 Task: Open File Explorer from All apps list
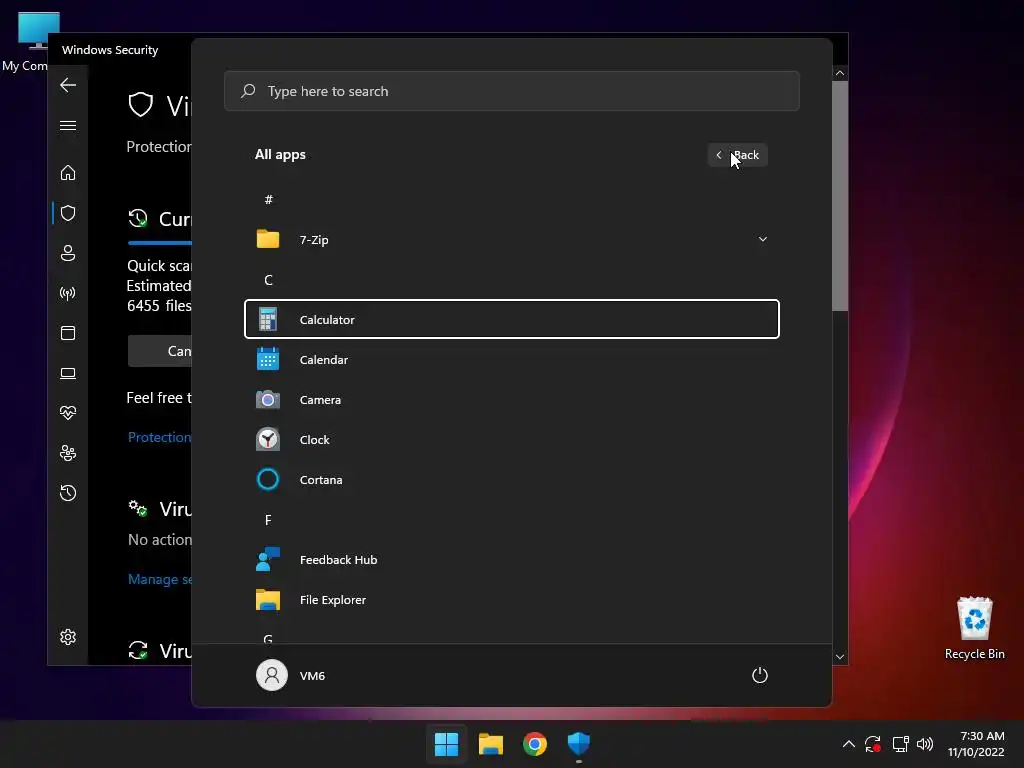pos(511,600)
